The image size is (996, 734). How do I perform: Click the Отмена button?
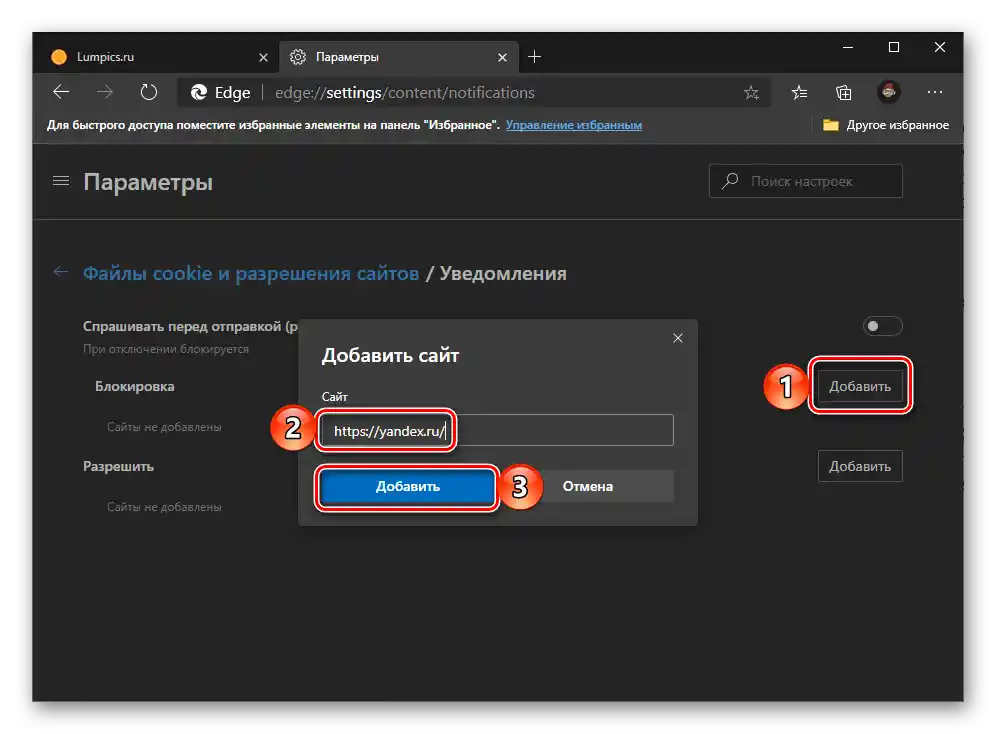(x=588, y=486)
